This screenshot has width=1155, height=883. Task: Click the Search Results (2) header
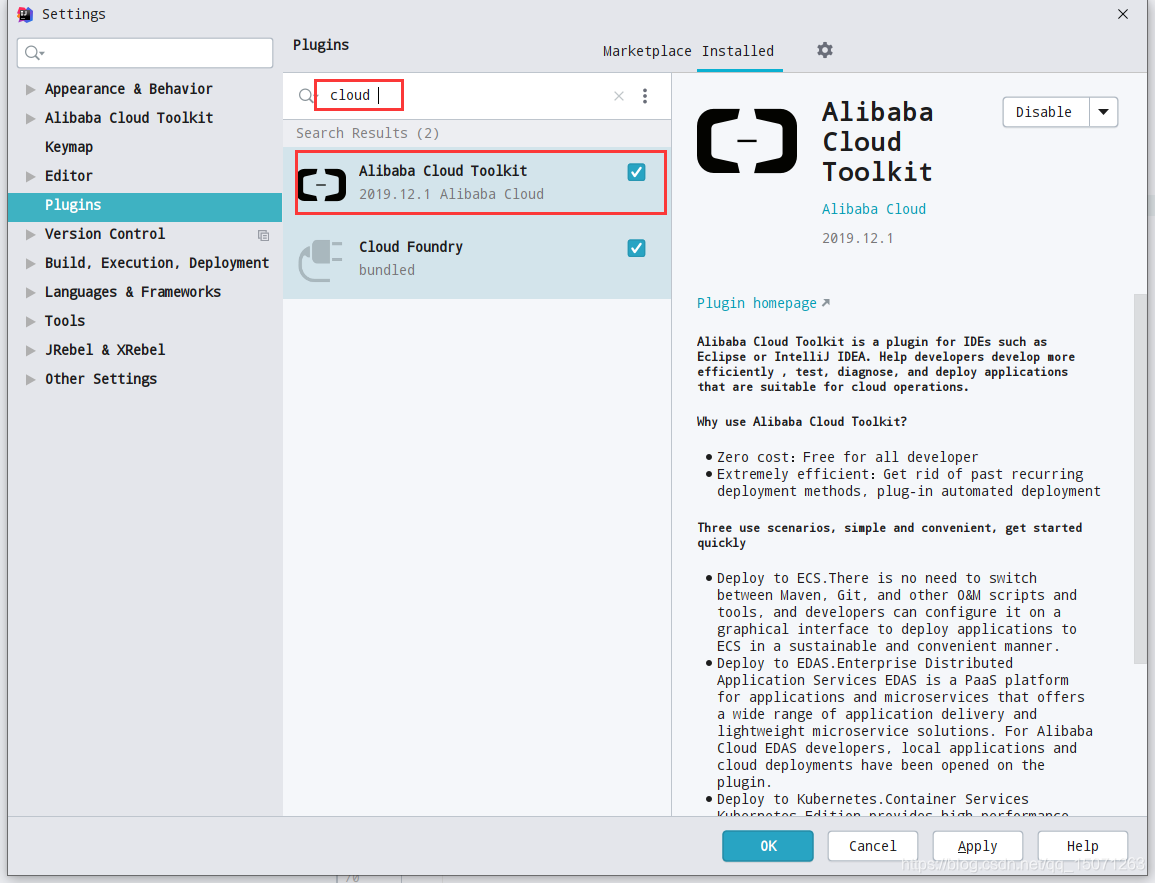pyautogui.click(x=368, y=133)
